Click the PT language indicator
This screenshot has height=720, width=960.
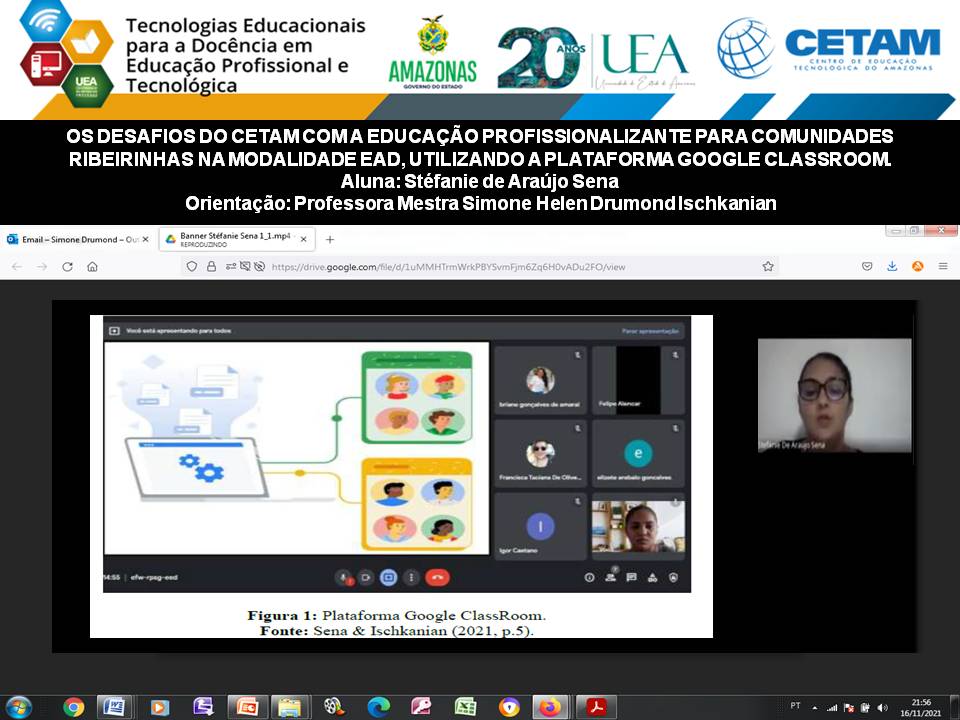(795, 706)
